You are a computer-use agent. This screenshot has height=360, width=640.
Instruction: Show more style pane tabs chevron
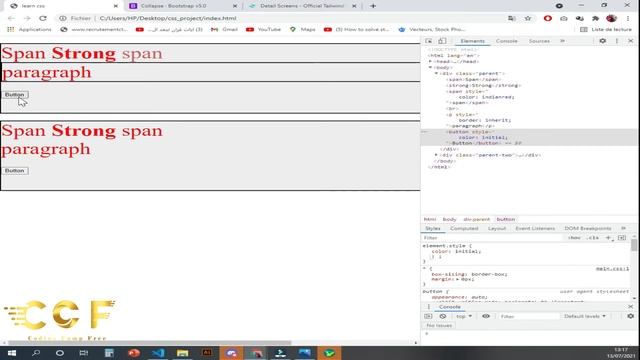pyautogui.click(x=623, y=228)
